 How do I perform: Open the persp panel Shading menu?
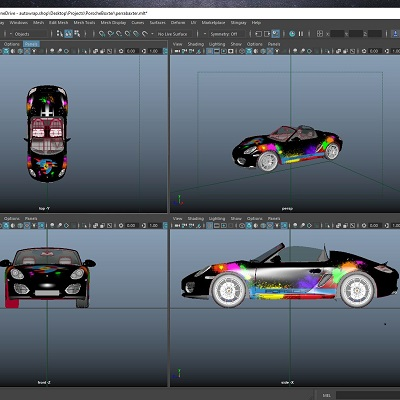click(x=196, y=44)
